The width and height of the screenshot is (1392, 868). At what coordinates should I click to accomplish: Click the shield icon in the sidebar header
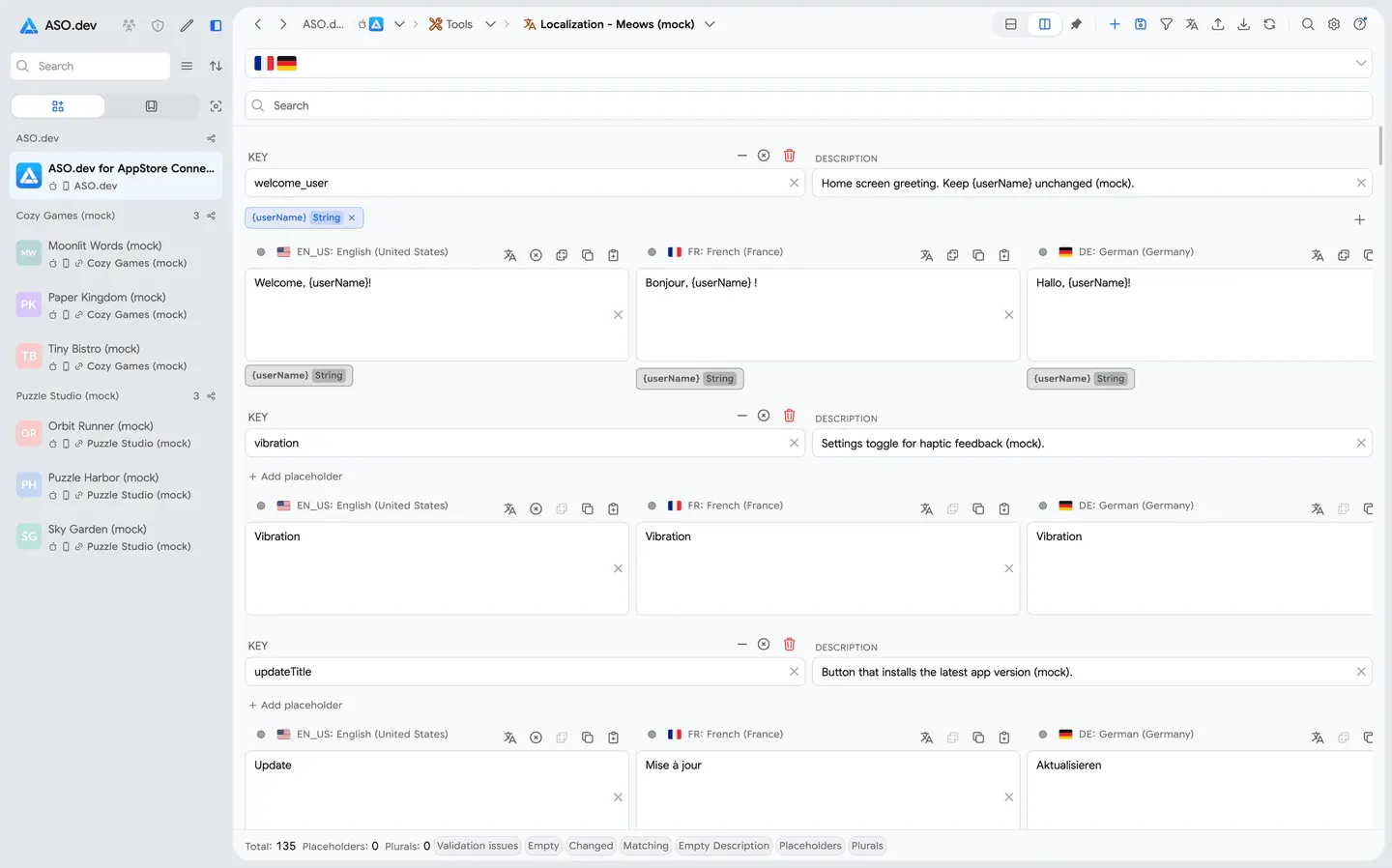pyautogui.click(x=158, y=26)
